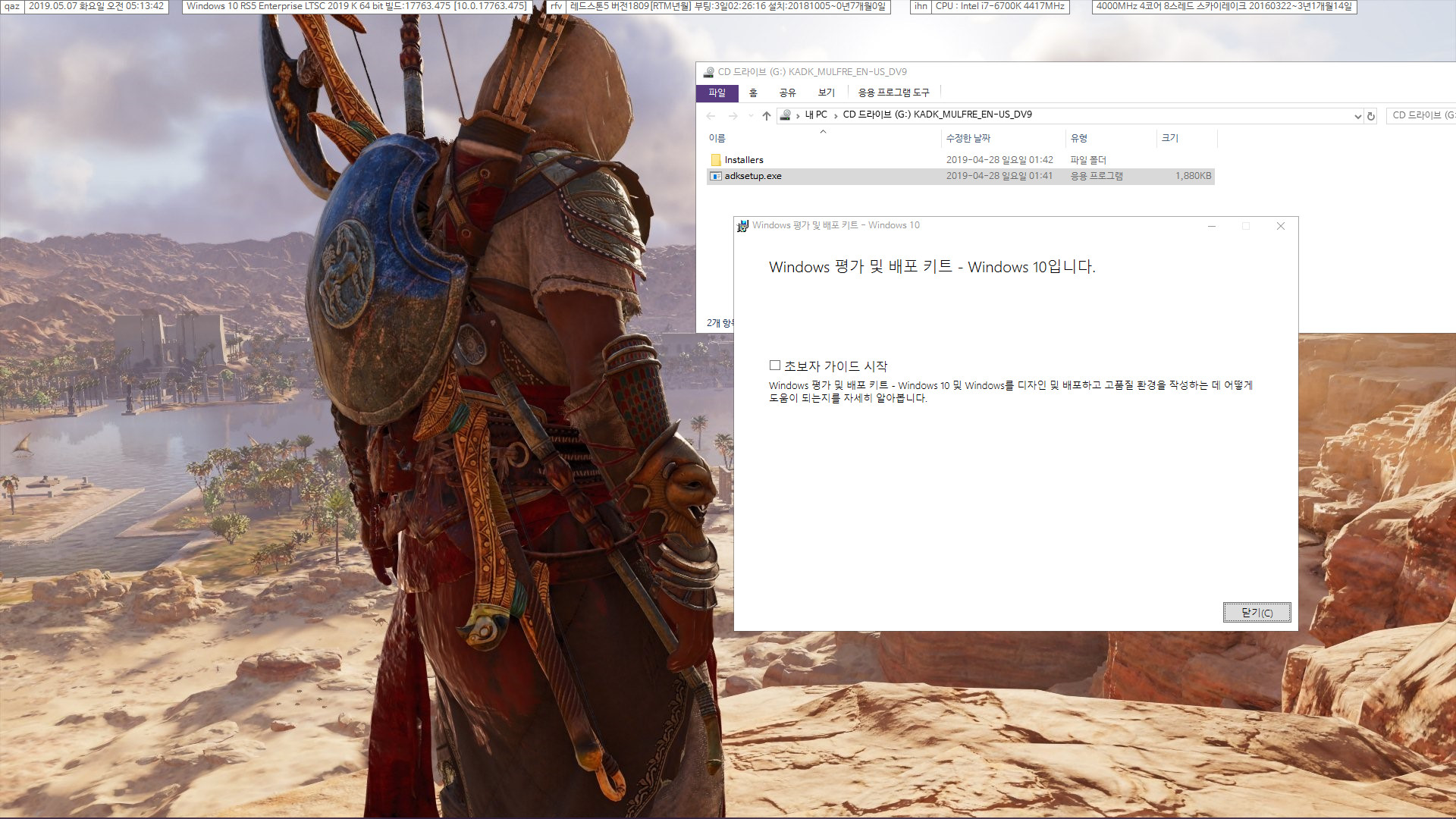
Task: Open the 파일 tab in Explorer
Action: pyautogui.click(x=717, y=93)
